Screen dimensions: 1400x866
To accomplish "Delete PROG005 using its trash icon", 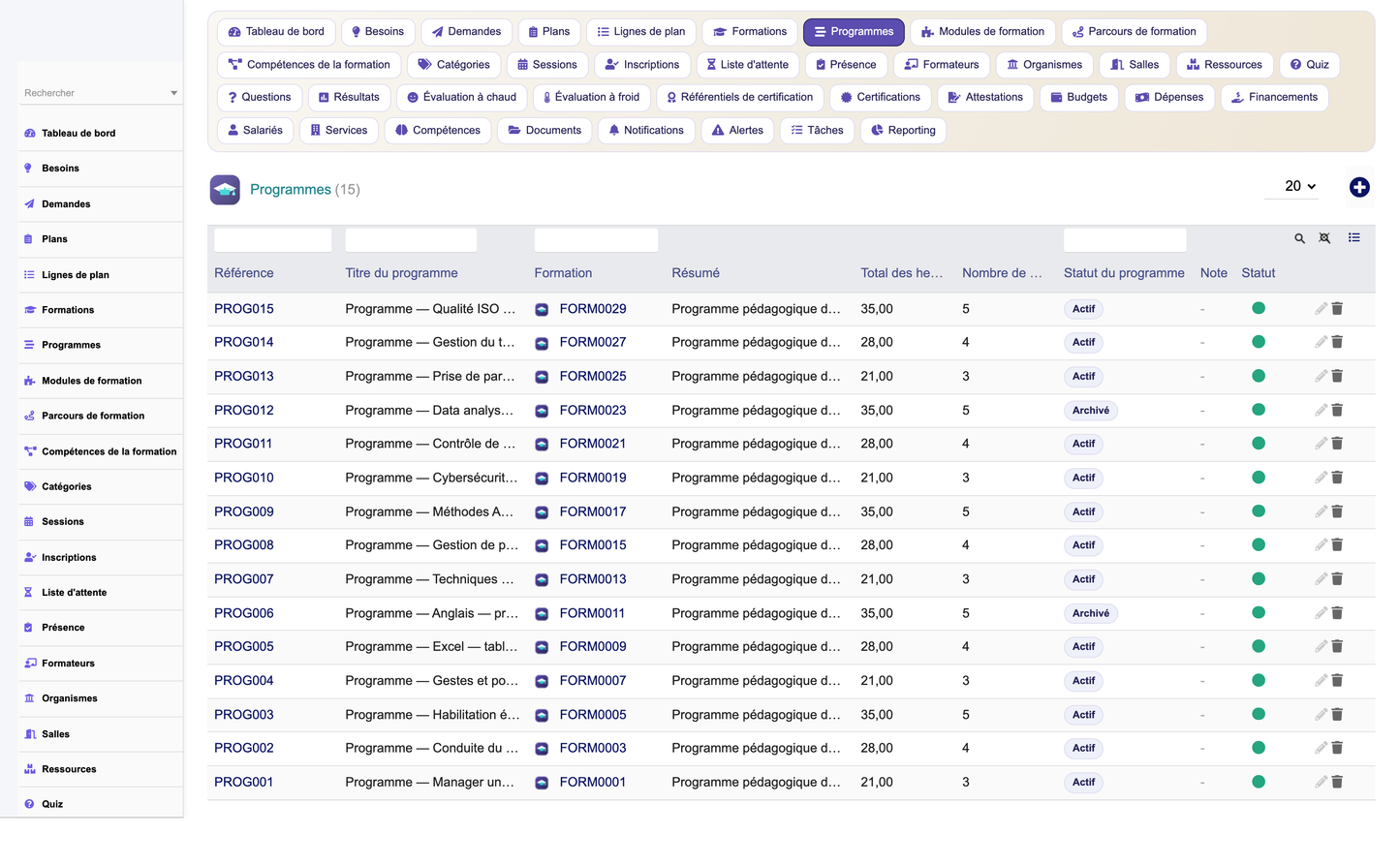I will (1337, 646).
